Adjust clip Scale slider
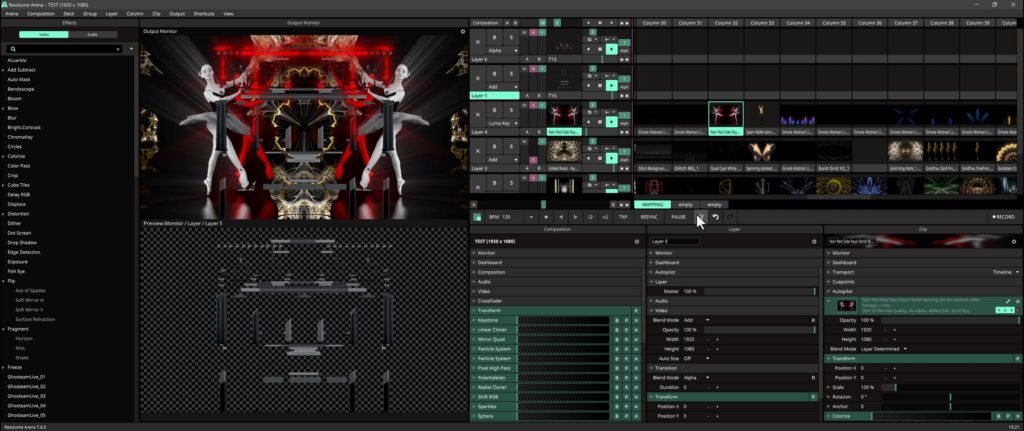Screen dimensions: 1024x431 (x=949, y=387)
